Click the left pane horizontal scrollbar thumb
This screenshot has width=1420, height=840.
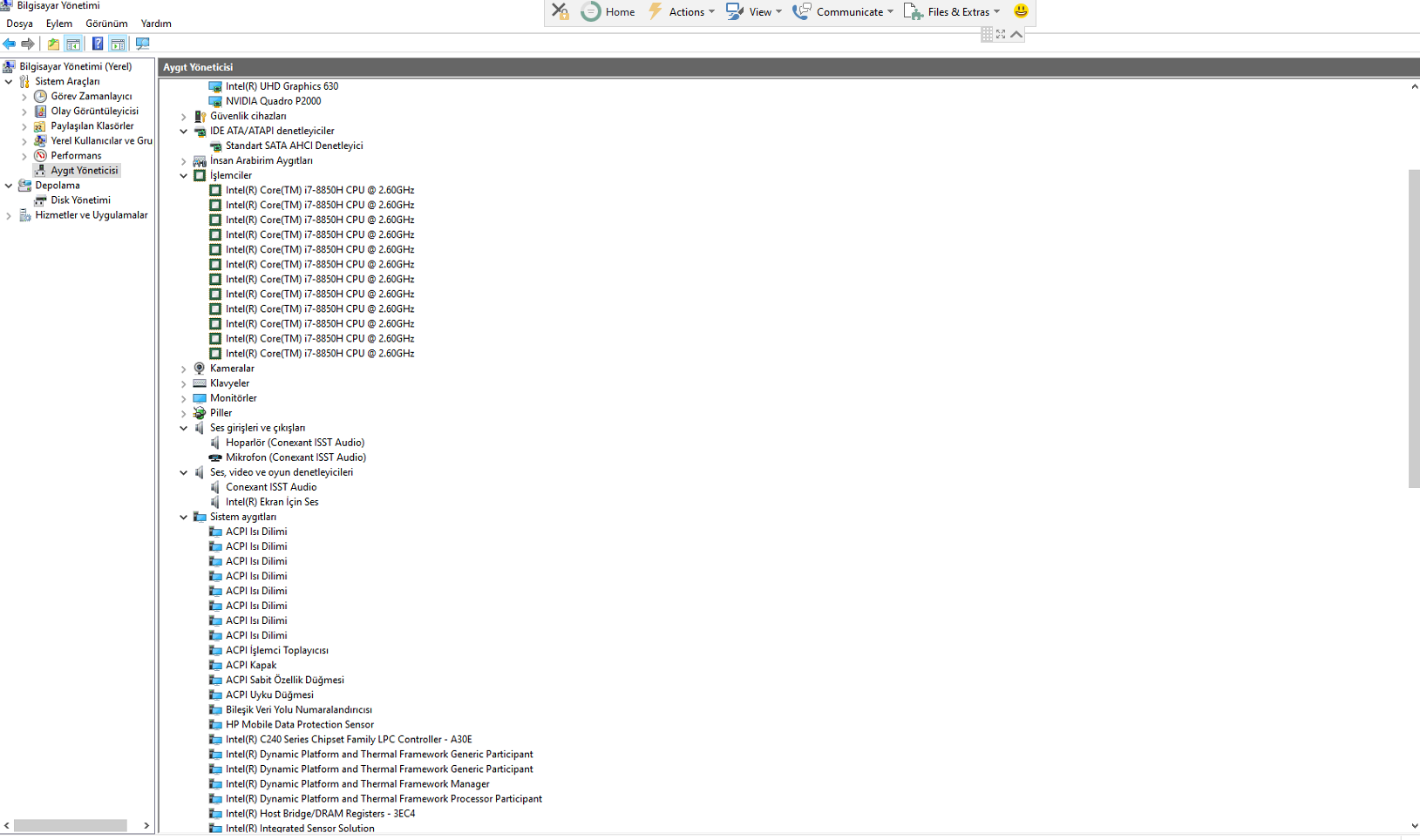click(x=70, y=825)
